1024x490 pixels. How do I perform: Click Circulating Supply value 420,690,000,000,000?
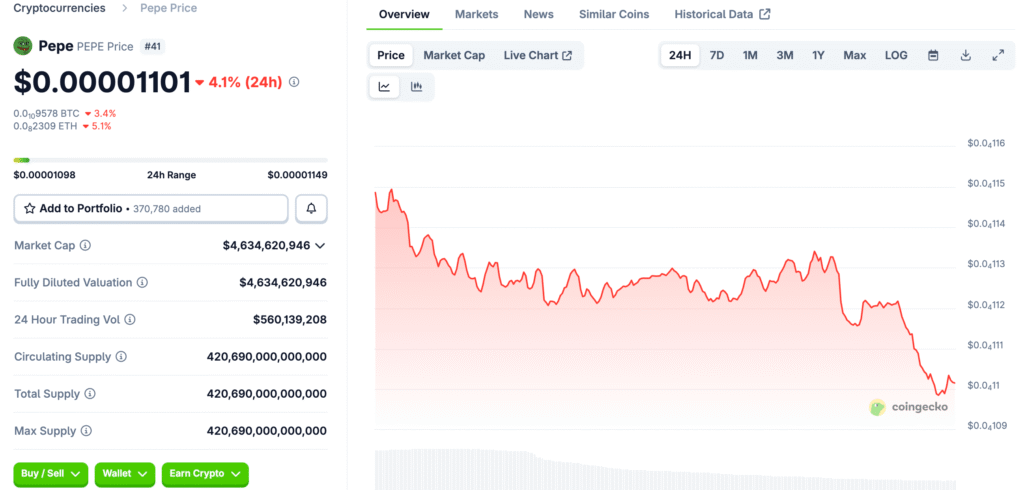(x=266, y=357)
